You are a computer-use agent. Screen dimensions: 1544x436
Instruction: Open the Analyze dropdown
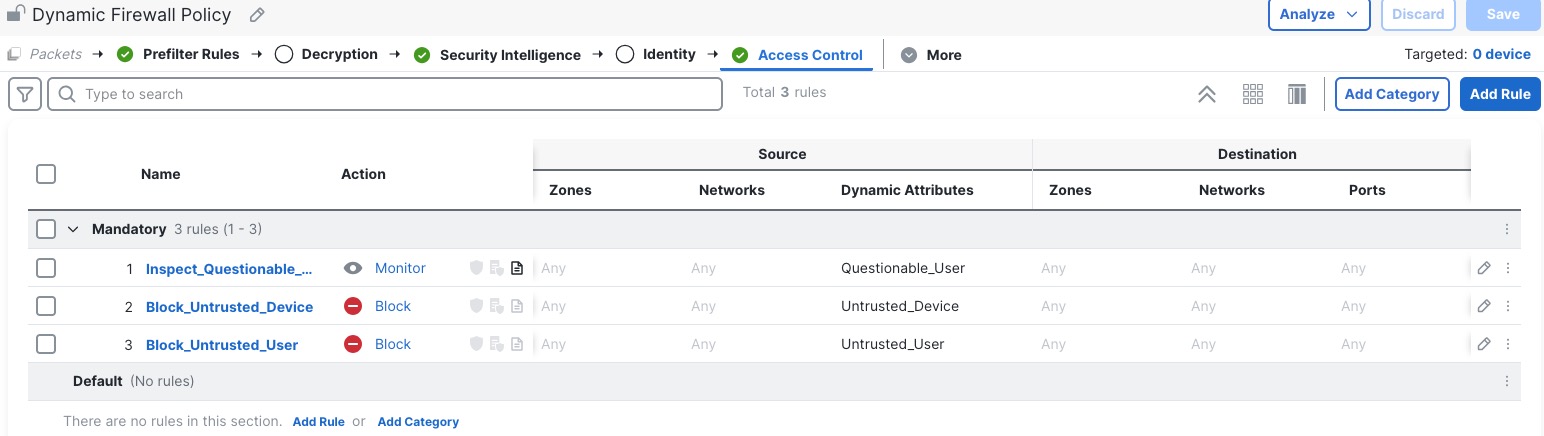1318,15
